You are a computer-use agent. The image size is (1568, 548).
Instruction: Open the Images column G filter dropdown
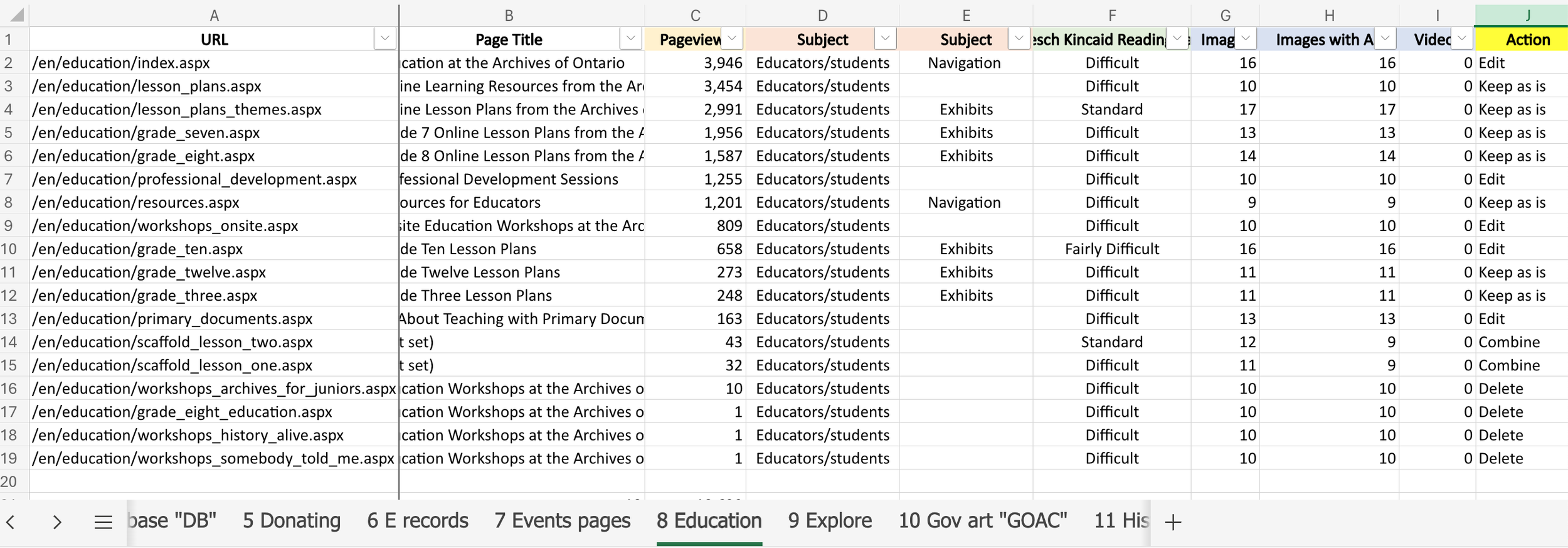[1246, 39]
